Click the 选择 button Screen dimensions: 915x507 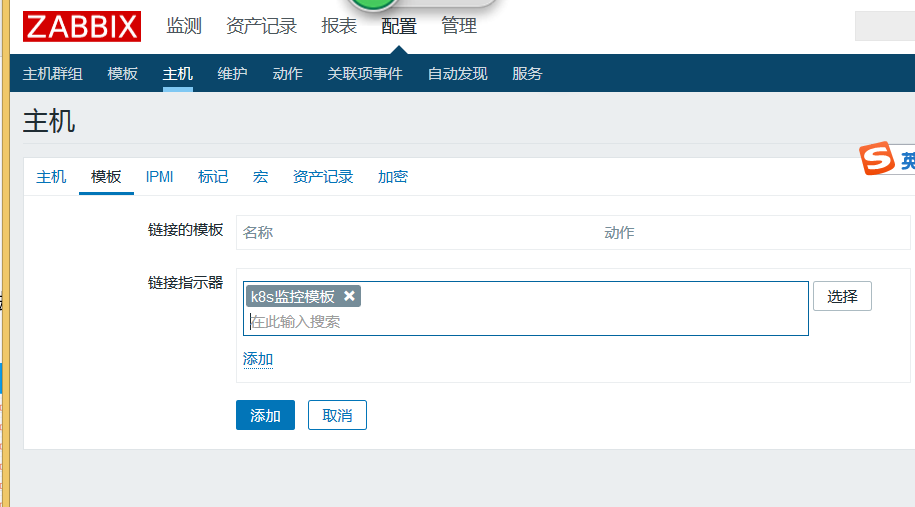point(842,296)
